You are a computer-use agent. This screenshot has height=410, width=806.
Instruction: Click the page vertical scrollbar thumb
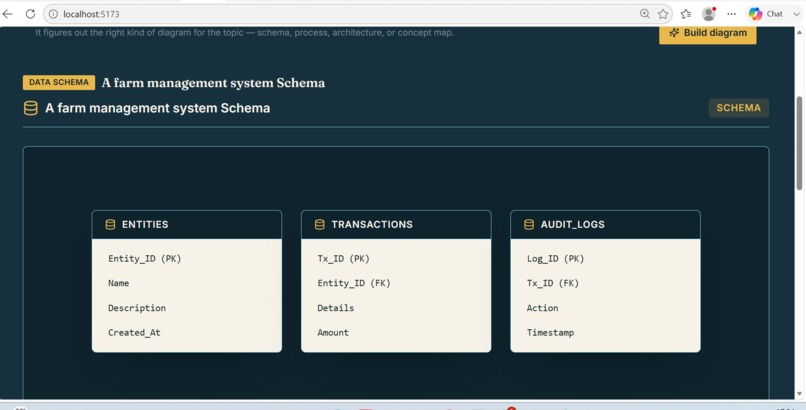point(799,143)
